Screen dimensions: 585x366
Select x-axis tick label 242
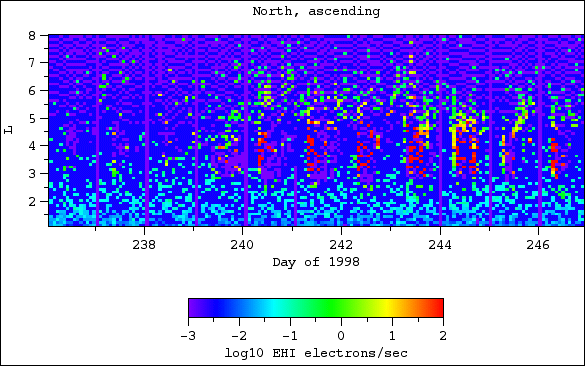[341, 245]
